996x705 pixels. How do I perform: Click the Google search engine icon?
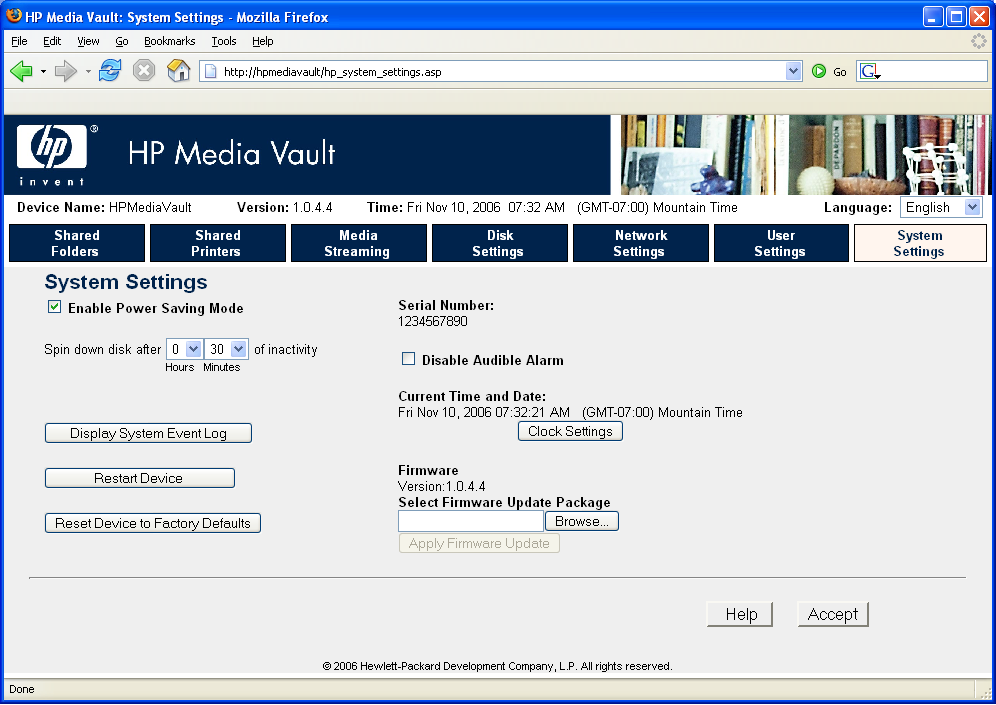pyautogui.click(x=869, y=71)
